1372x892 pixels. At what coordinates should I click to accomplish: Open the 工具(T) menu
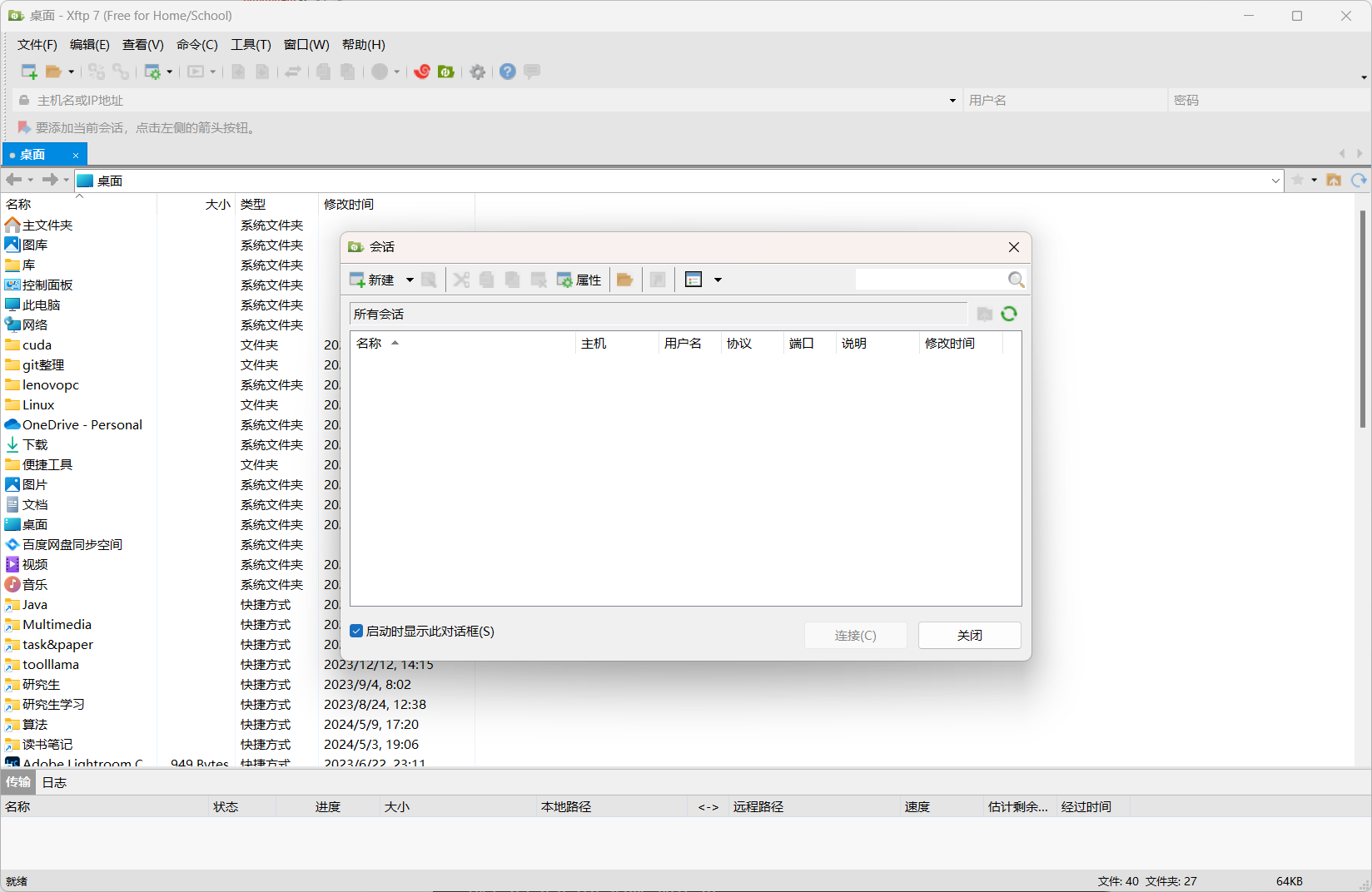(251, 45)
